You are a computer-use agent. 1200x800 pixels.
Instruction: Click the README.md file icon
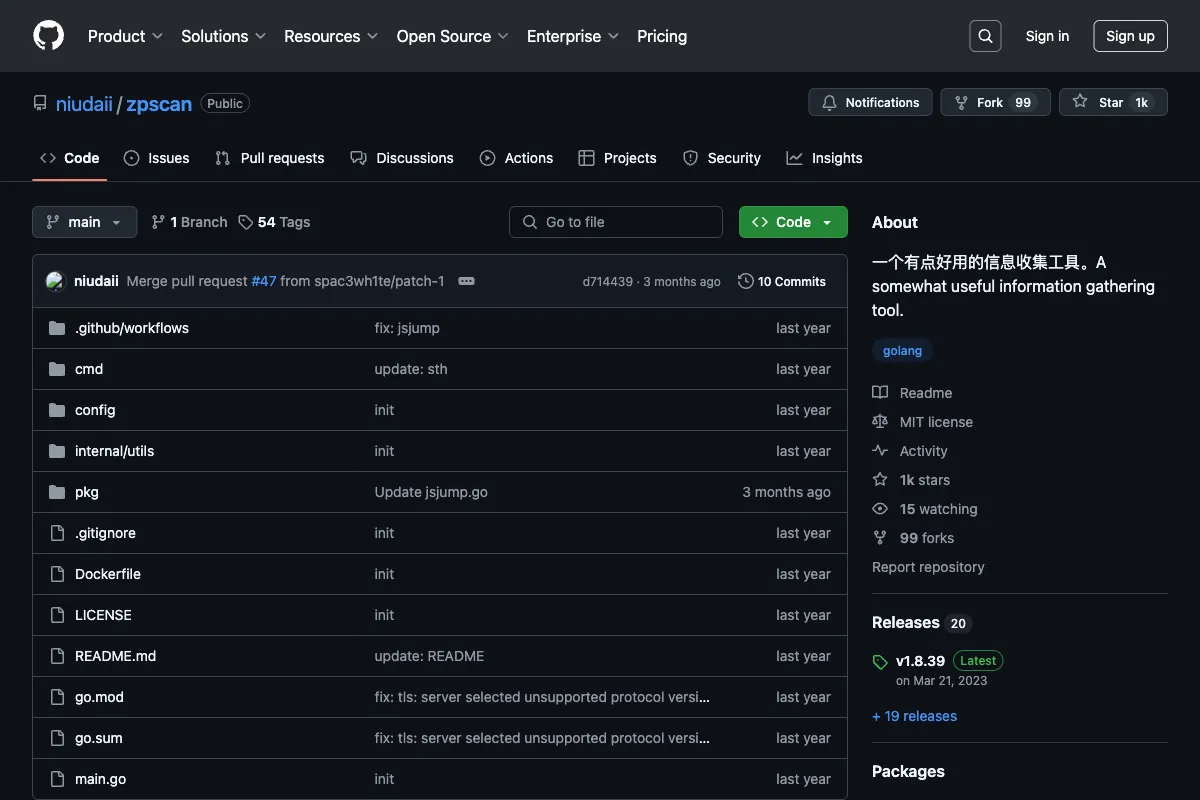[57, 656]
